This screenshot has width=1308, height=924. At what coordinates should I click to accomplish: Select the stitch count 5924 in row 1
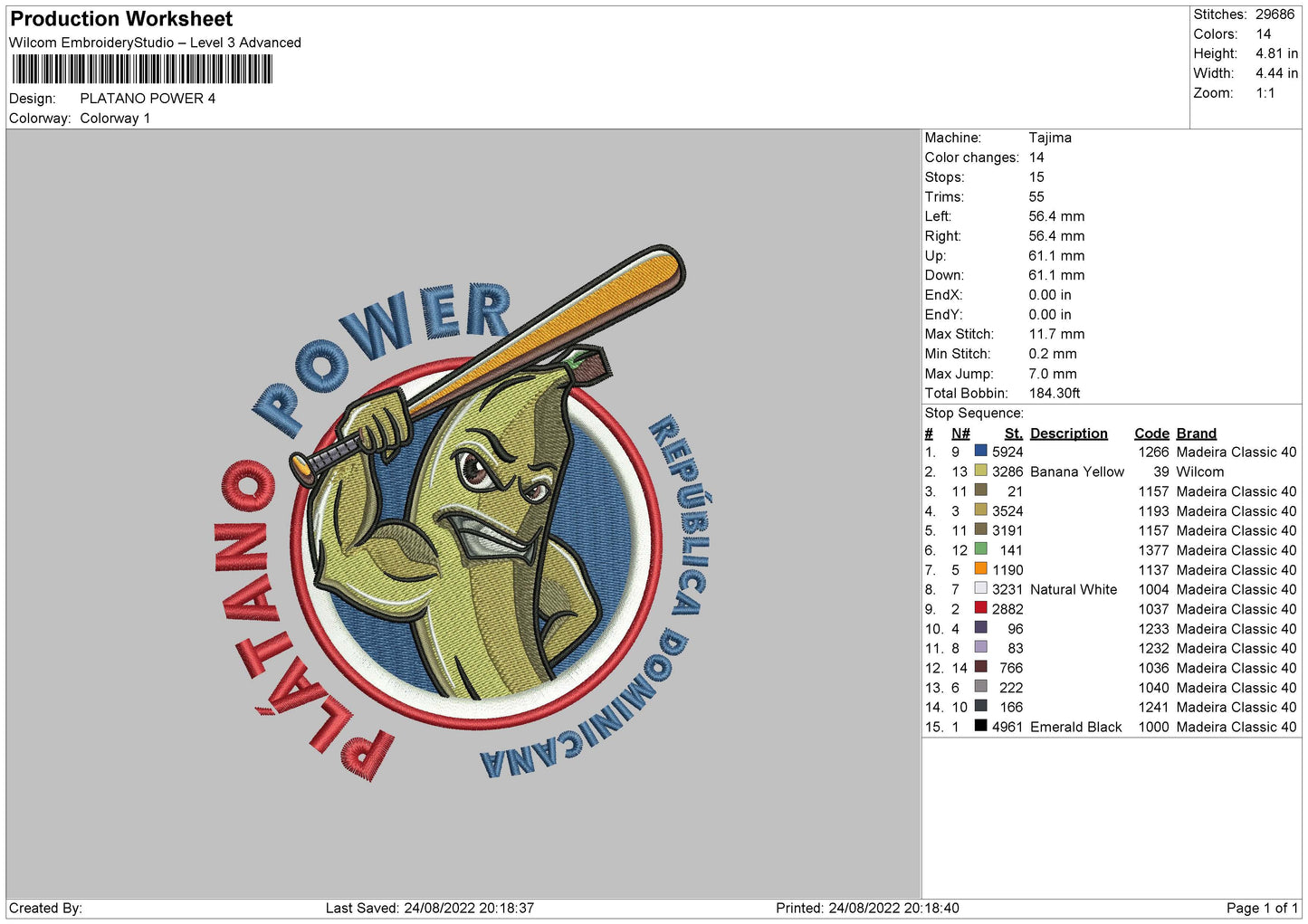1007,452
